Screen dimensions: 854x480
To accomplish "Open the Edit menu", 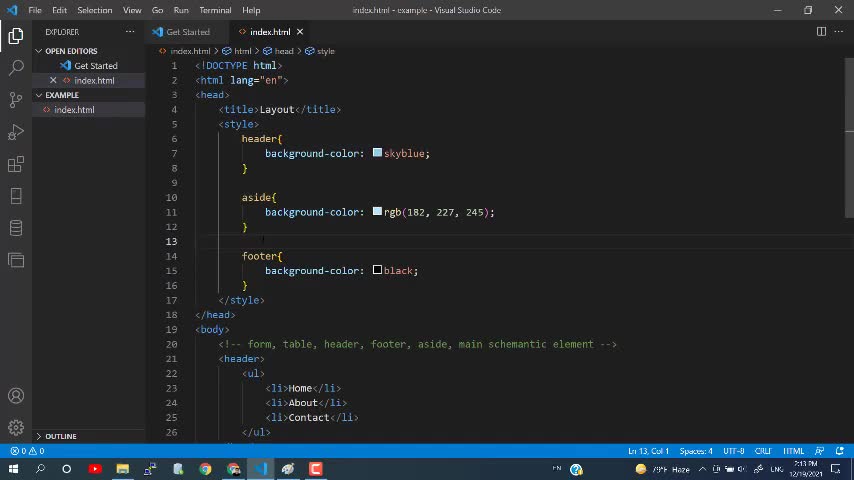I will [59, 10].
